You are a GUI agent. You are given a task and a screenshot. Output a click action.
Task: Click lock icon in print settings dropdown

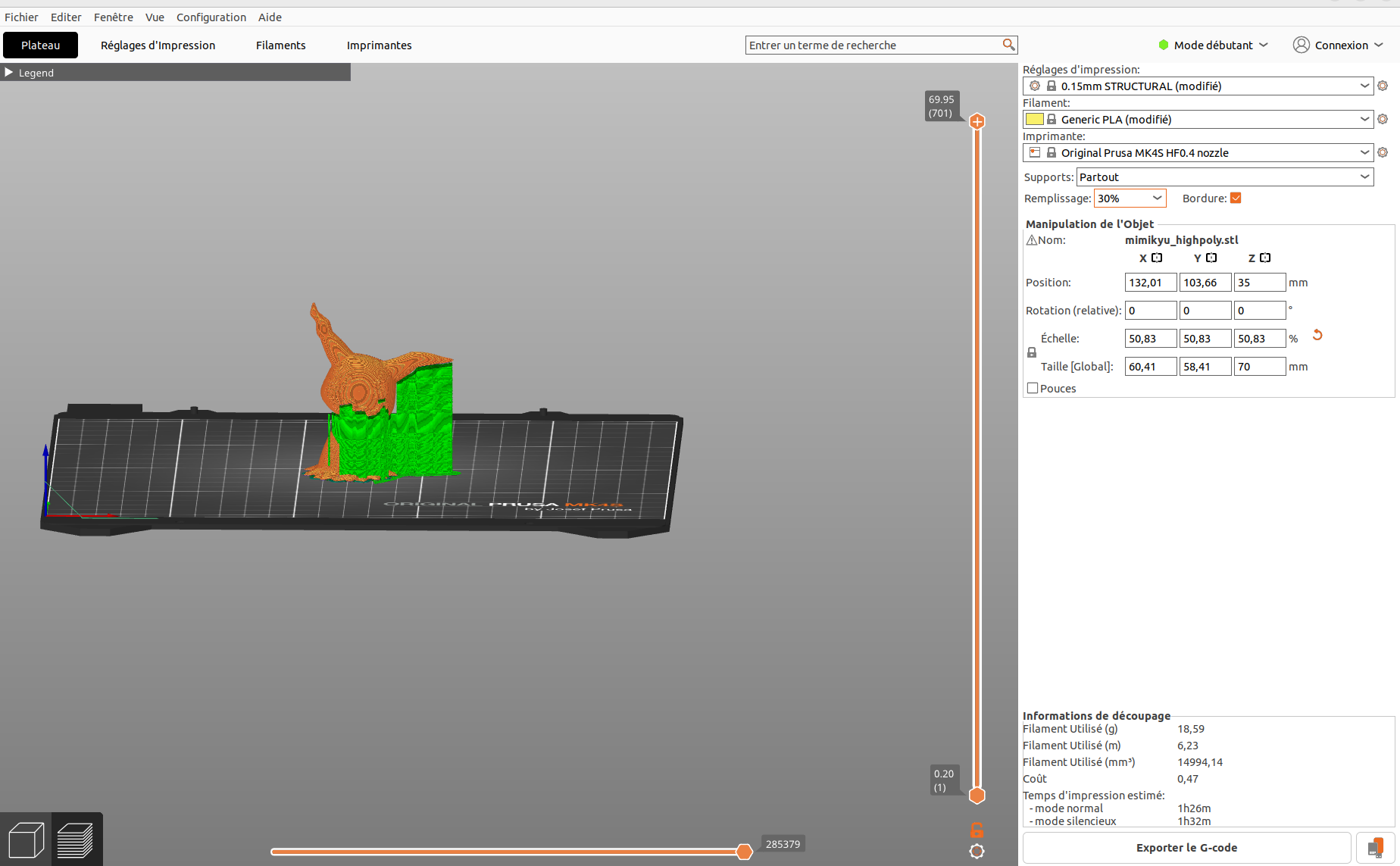click(x=1052, y=86)
